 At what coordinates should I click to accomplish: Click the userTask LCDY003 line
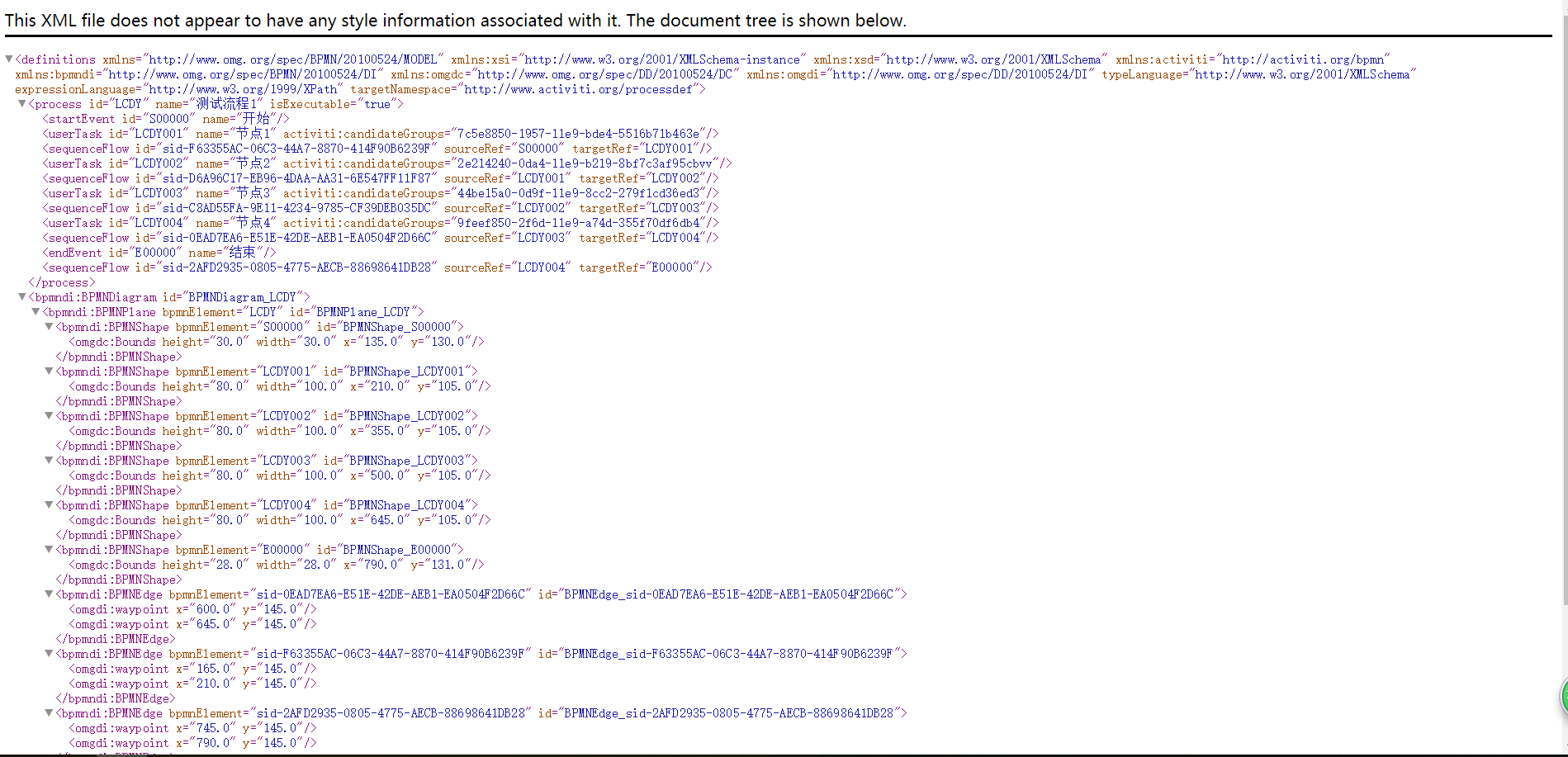(381, 193)
